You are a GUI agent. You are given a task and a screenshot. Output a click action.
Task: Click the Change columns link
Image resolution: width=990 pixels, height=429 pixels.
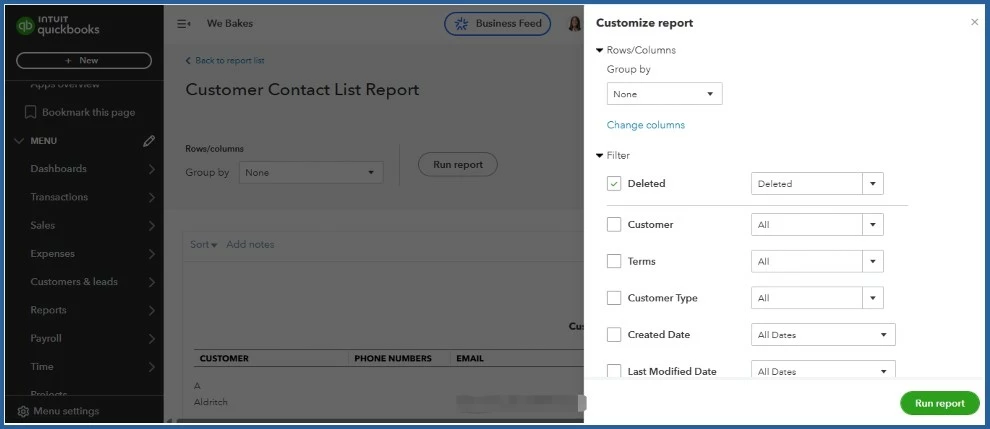coord(645,125)
